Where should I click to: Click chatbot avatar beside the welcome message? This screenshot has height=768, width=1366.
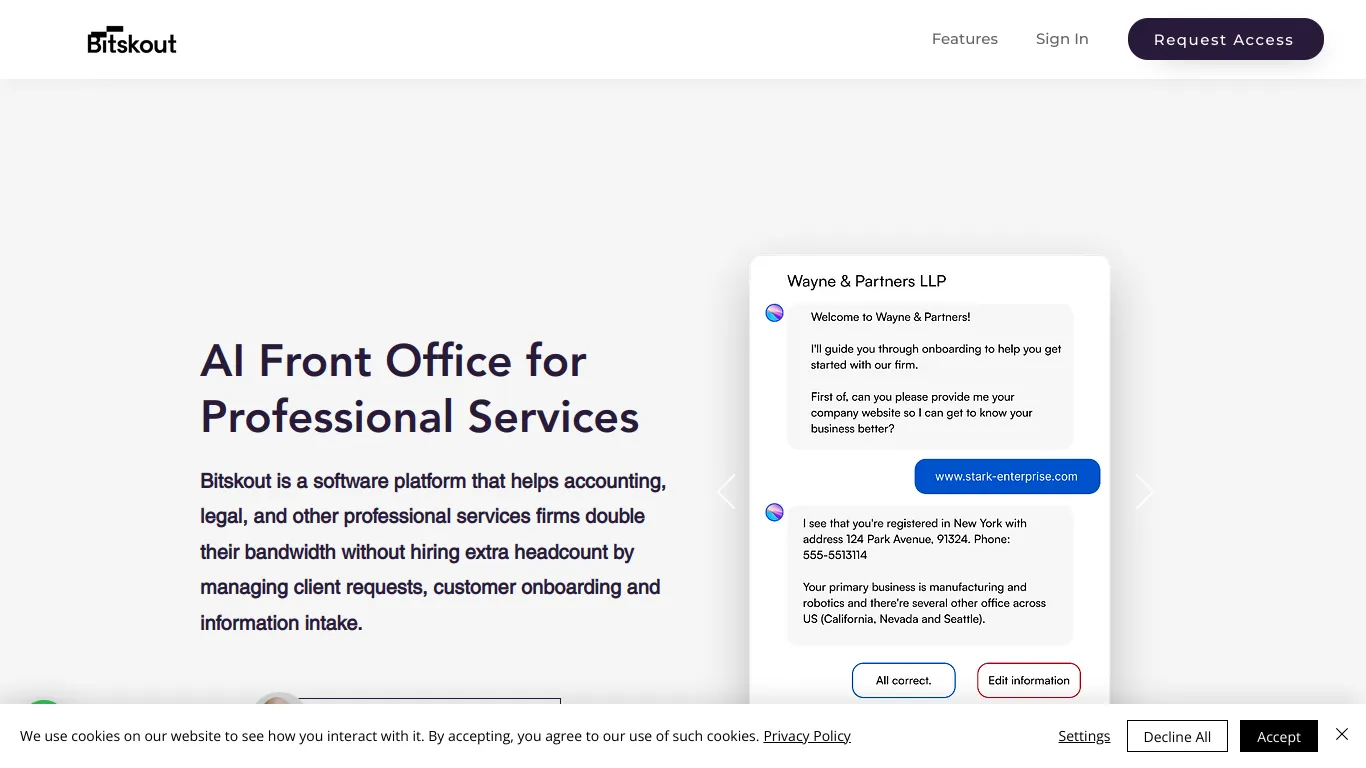pos(774,313)
